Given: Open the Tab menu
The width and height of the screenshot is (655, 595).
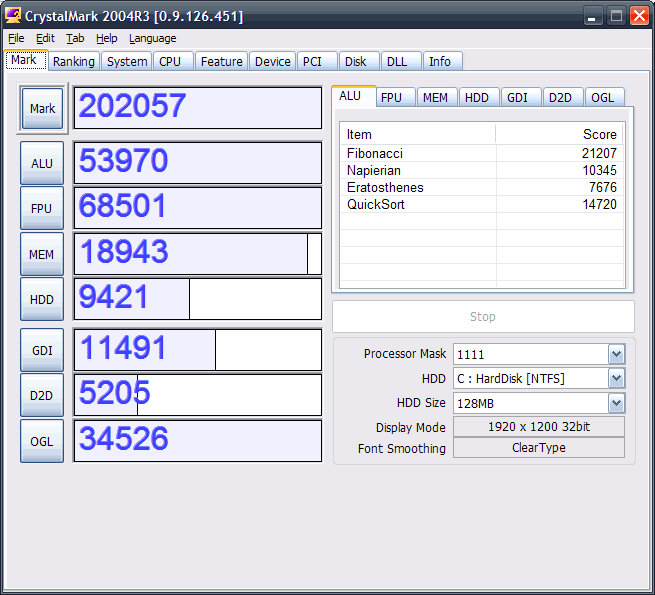Looking at the screenshot, I should click(x=75, y=38).
